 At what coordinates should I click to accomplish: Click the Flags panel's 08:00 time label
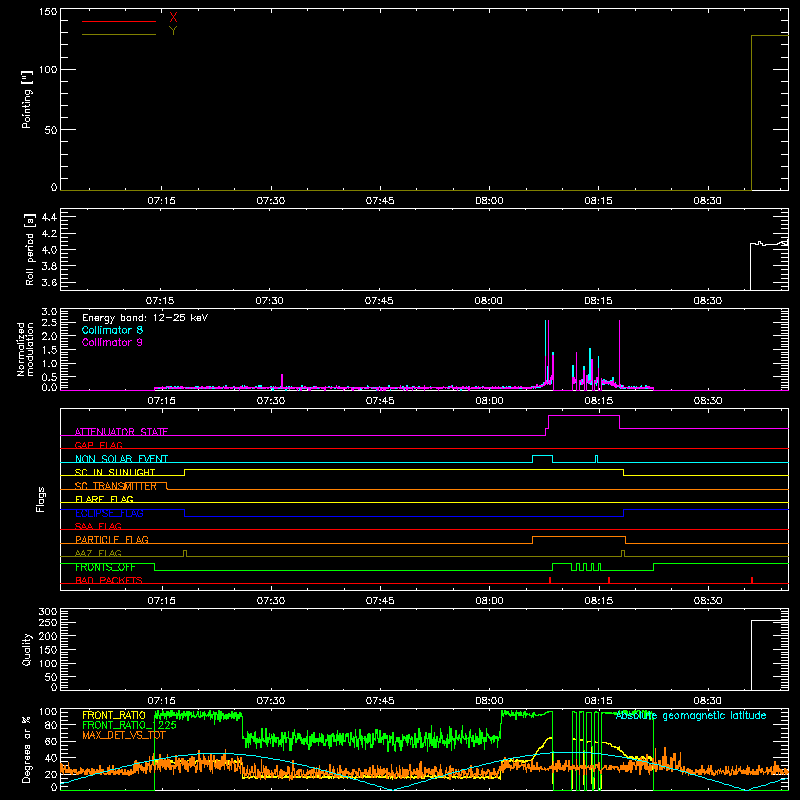489,601
